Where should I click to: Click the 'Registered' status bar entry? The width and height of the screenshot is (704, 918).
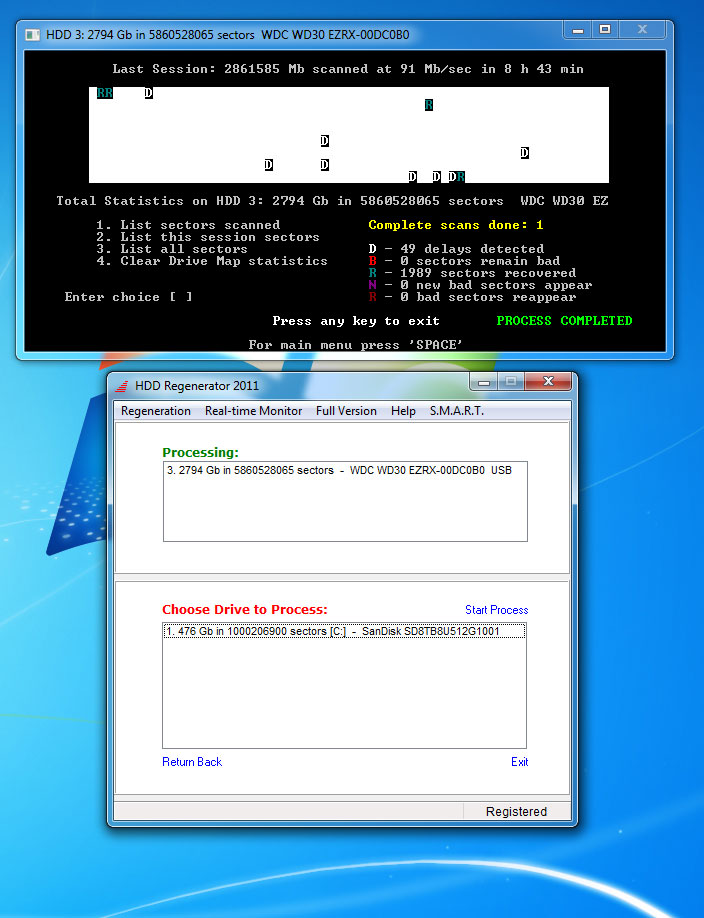[517, 811]
